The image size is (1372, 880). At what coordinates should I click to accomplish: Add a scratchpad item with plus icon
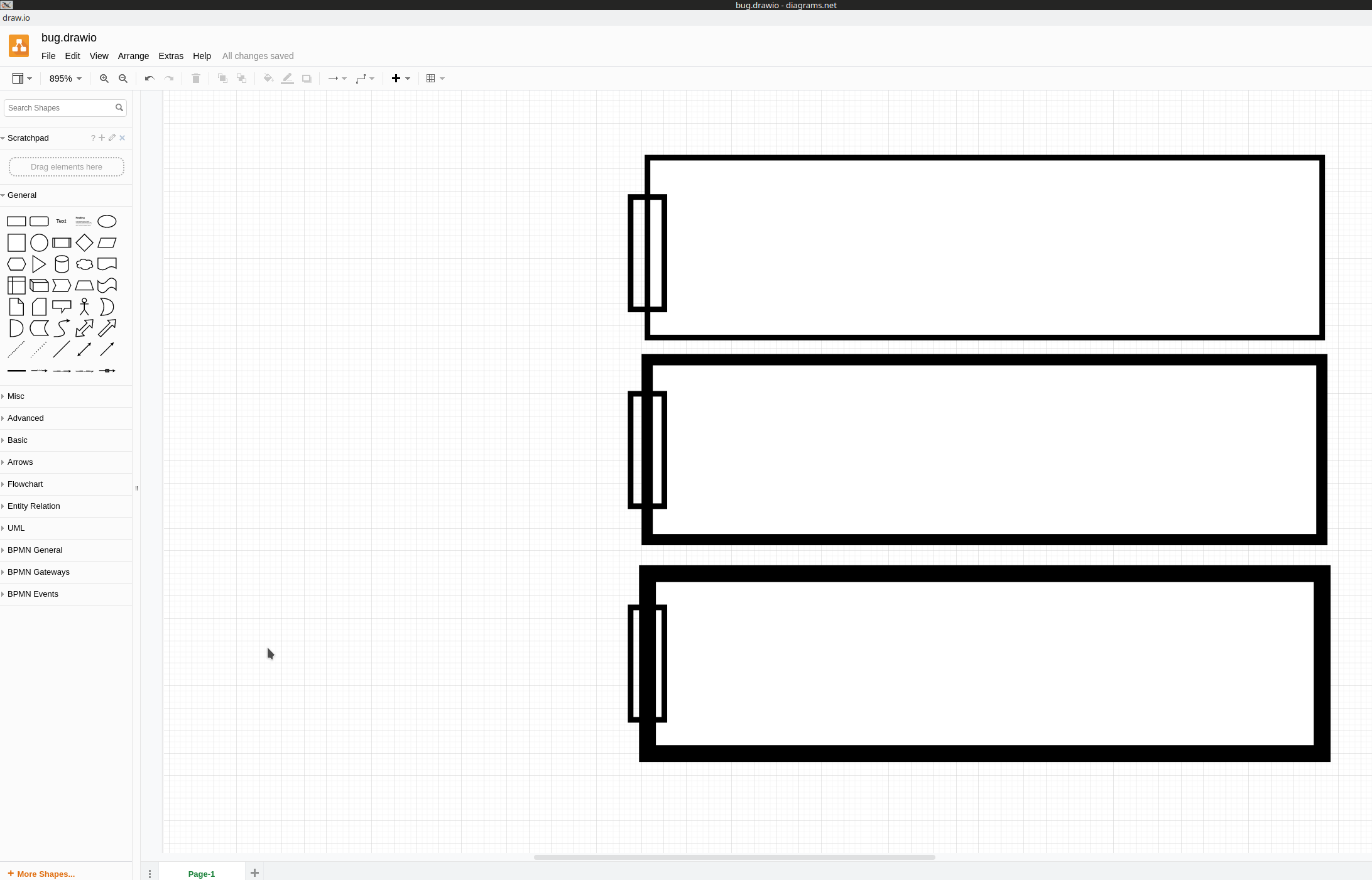[102, 138]
